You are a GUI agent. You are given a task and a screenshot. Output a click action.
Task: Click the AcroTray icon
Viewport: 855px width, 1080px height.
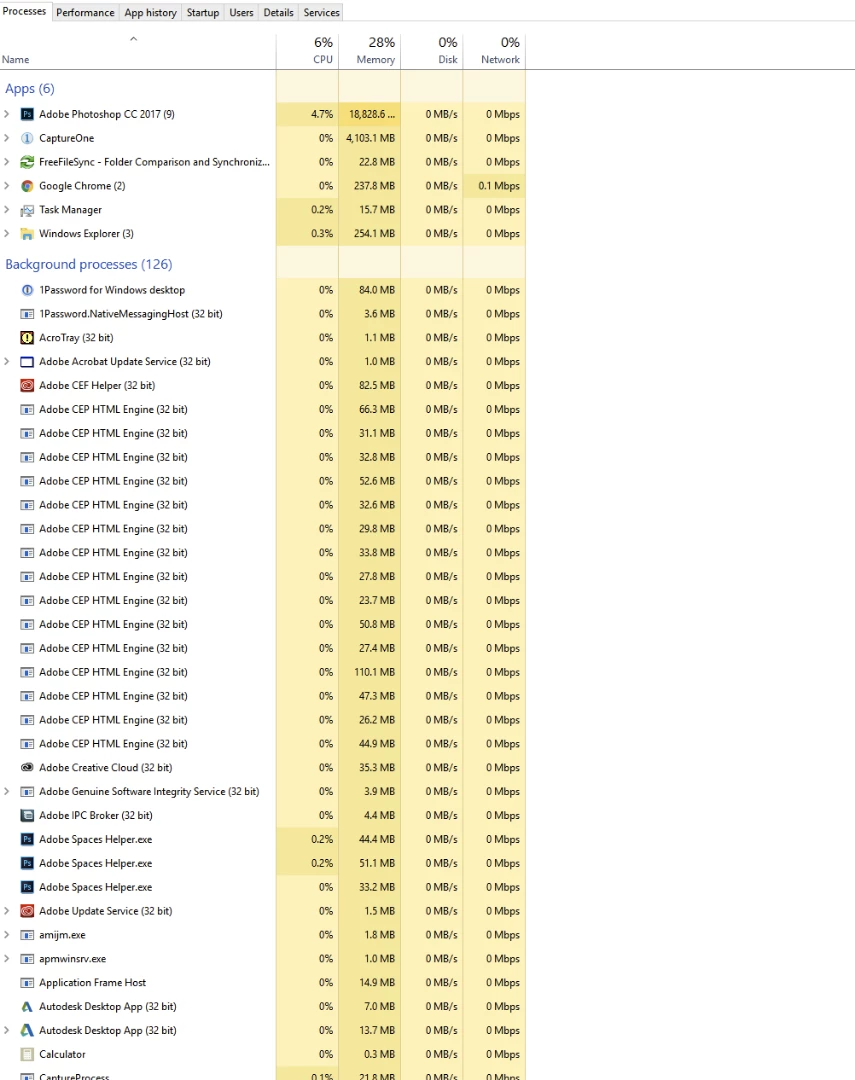(27, 338)
